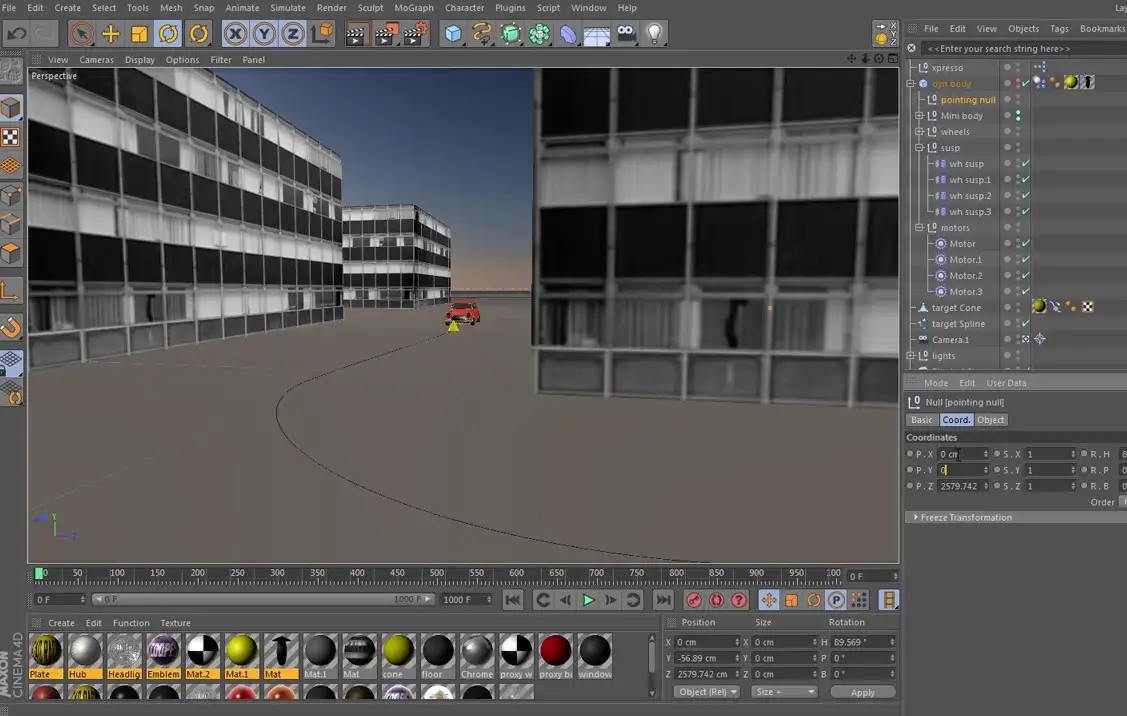Open the viewport Display menu
Image resolution: width=1127 pixels, height=716 pixels.
pos(139,60)
